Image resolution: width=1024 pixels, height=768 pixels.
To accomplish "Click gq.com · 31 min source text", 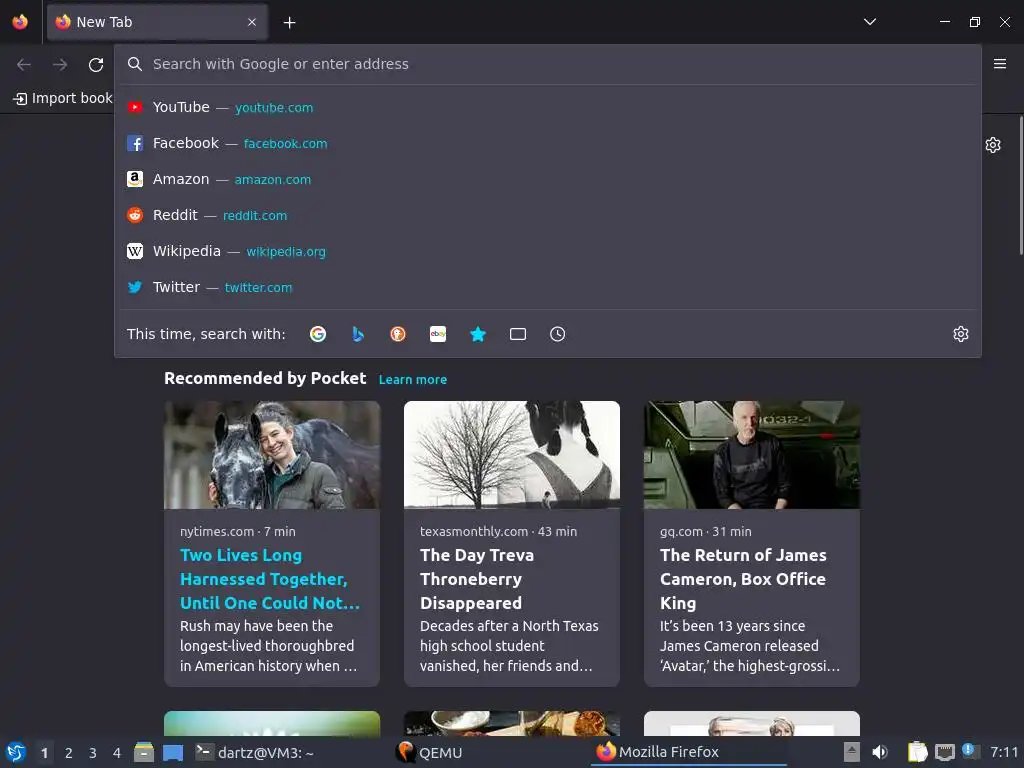I will click(705, 532).
